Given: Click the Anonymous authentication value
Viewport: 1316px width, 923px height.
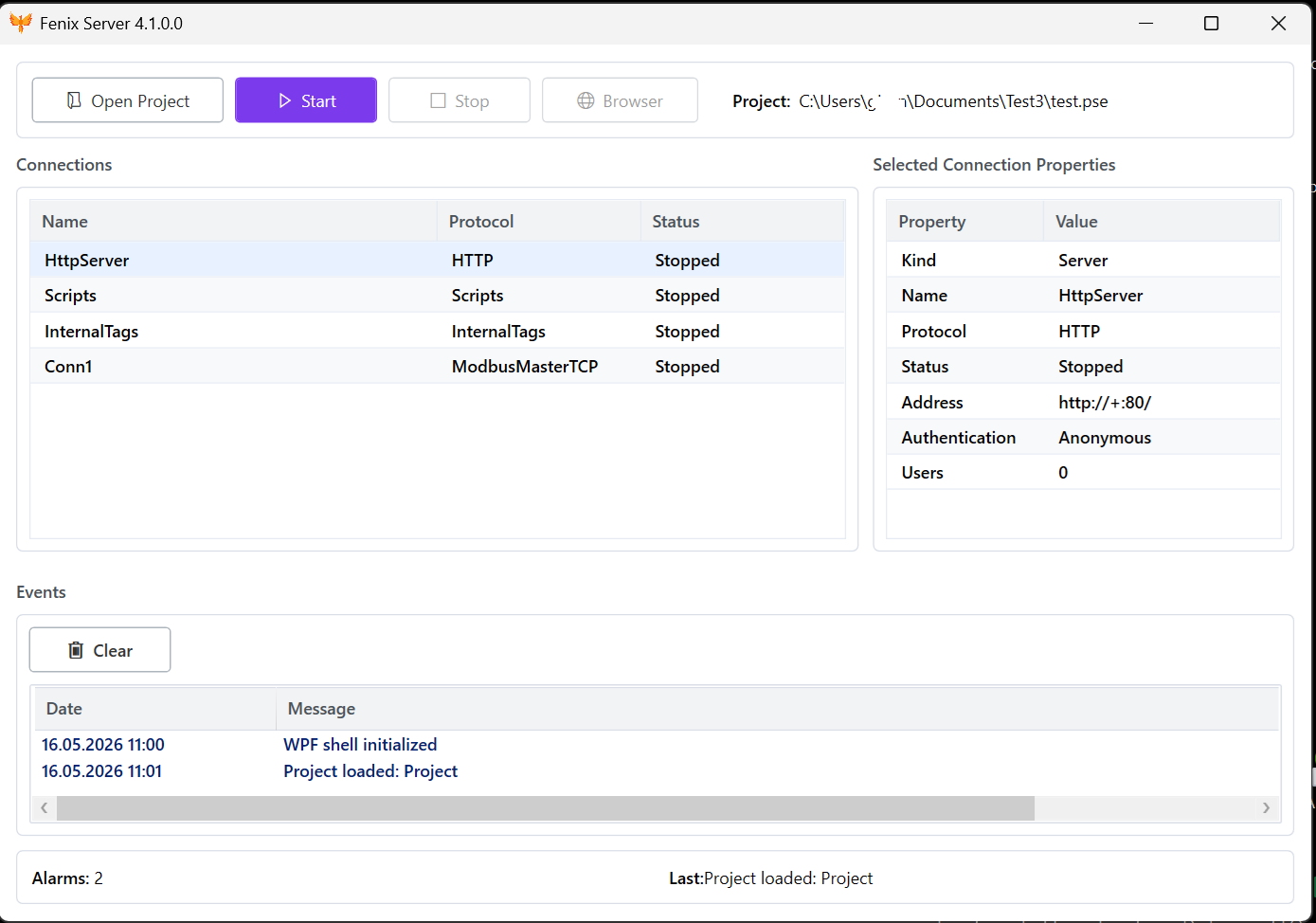Looking at the screenshot, I should 1105,438.
